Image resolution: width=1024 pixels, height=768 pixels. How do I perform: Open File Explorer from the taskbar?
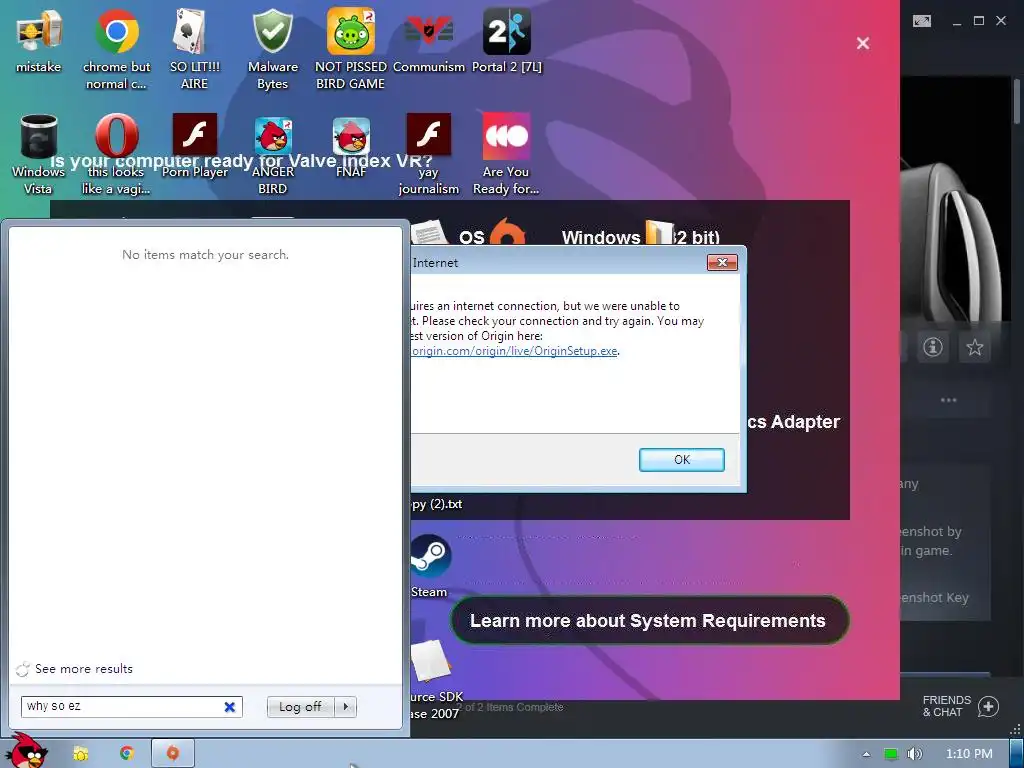80,753
